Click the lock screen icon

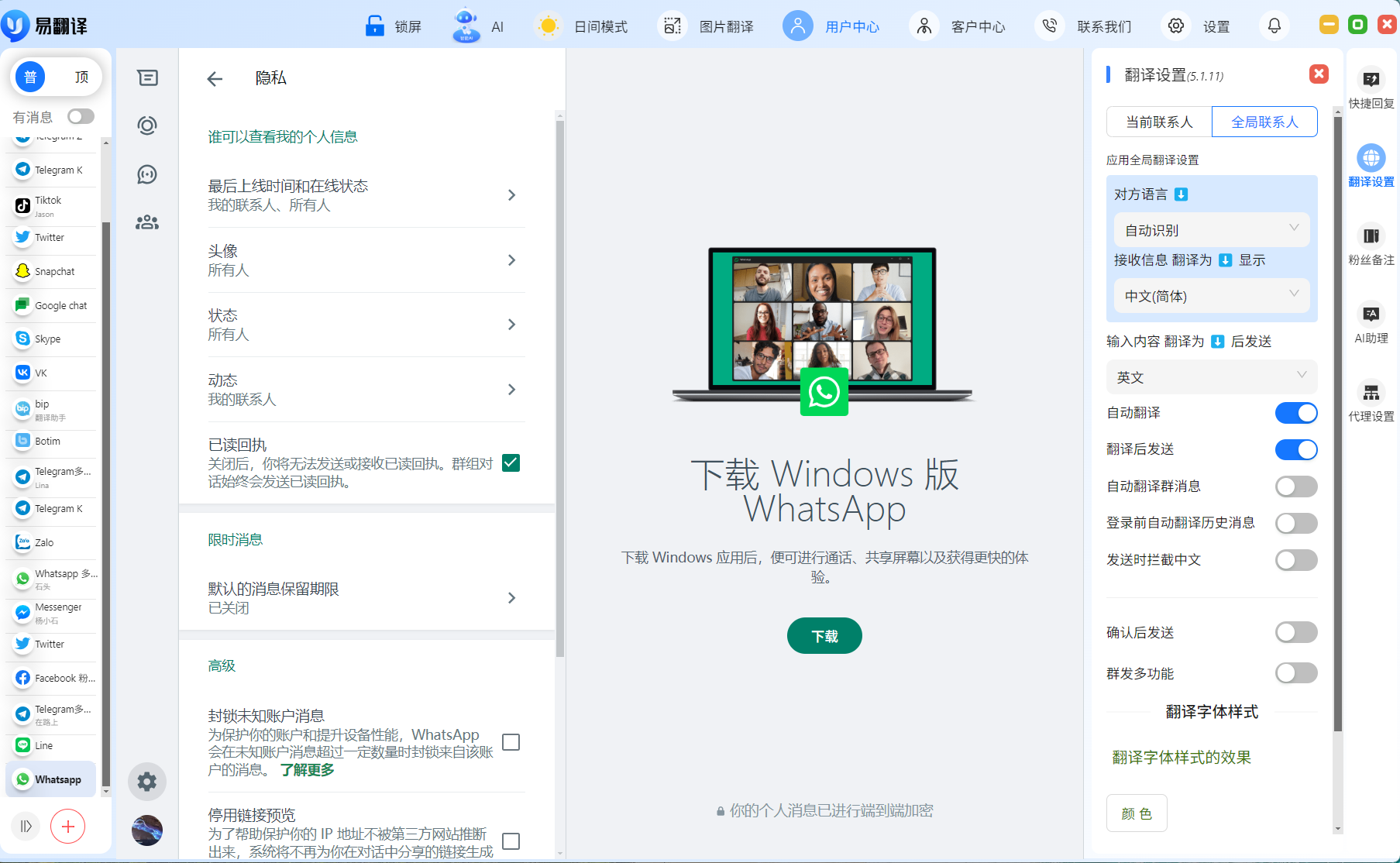click(x=375, y=26)
